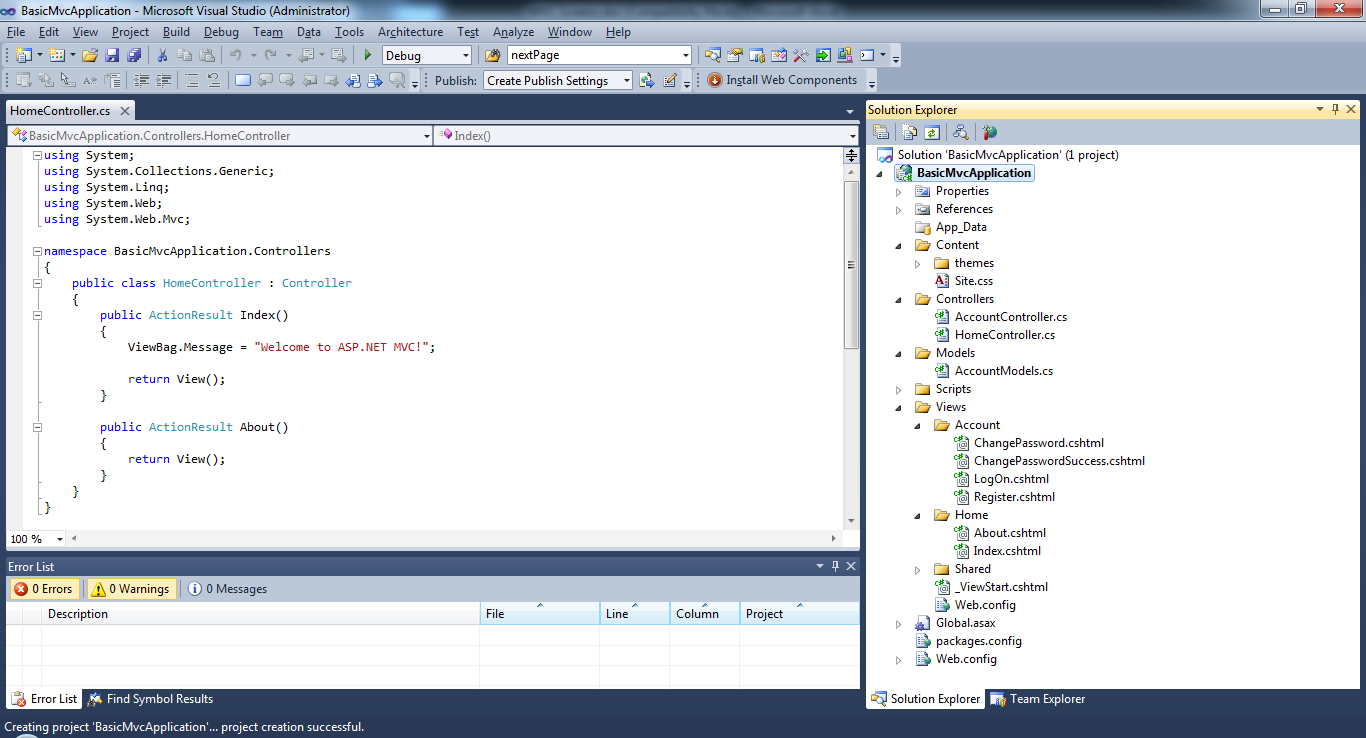Expand the Properties node in Solution Explorer
Viewport: 1366px width, 738px height.
[x=899, y=191]
